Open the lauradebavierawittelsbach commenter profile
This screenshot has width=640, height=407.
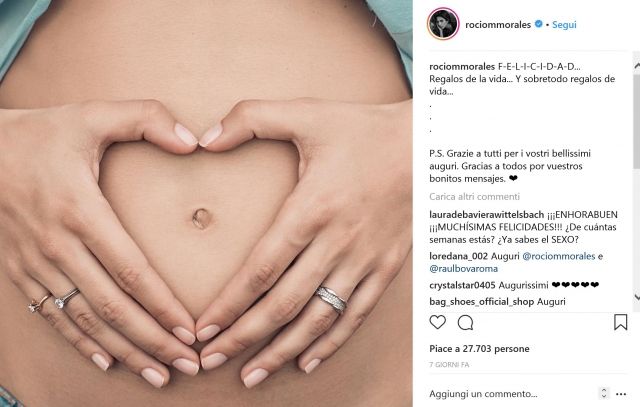(x=487, y=215)
